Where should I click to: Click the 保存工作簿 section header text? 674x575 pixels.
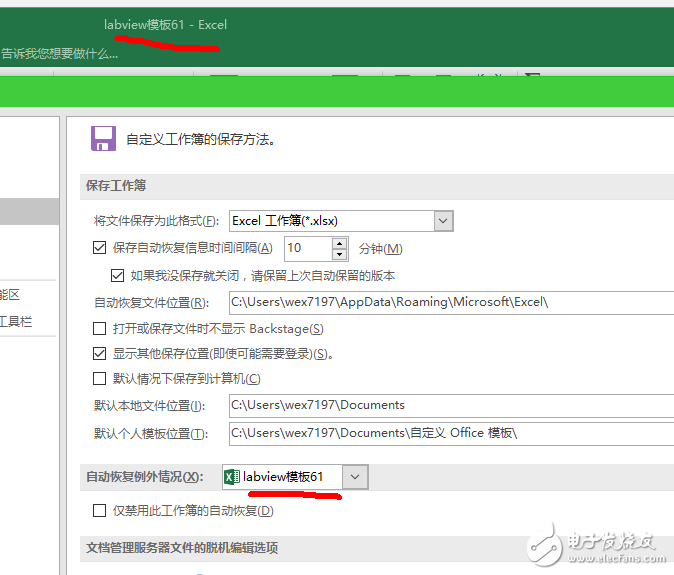[x=116, y=186]
